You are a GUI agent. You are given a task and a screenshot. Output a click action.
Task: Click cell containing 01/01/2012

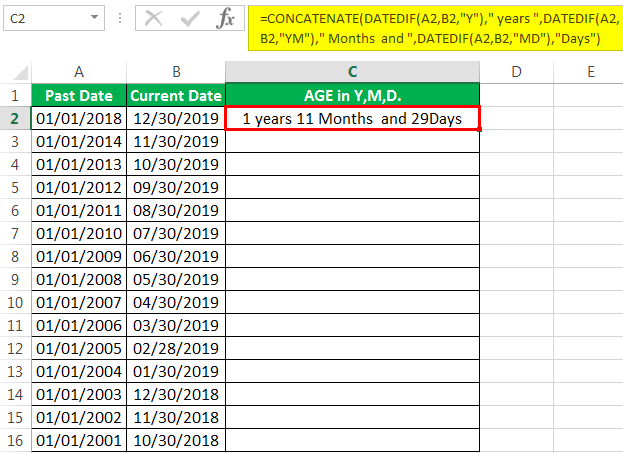pos(79,187)
